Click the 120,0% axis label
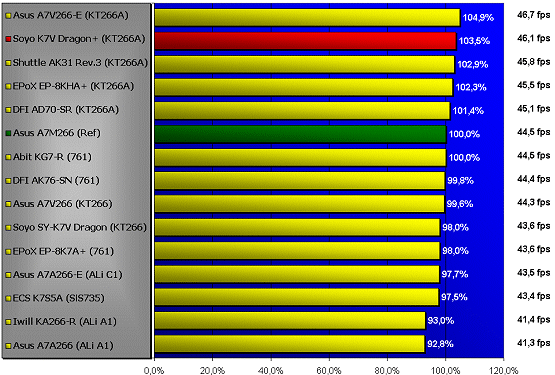Image resolution: width=555 pixels, height=375 pixels. [504, 370]
